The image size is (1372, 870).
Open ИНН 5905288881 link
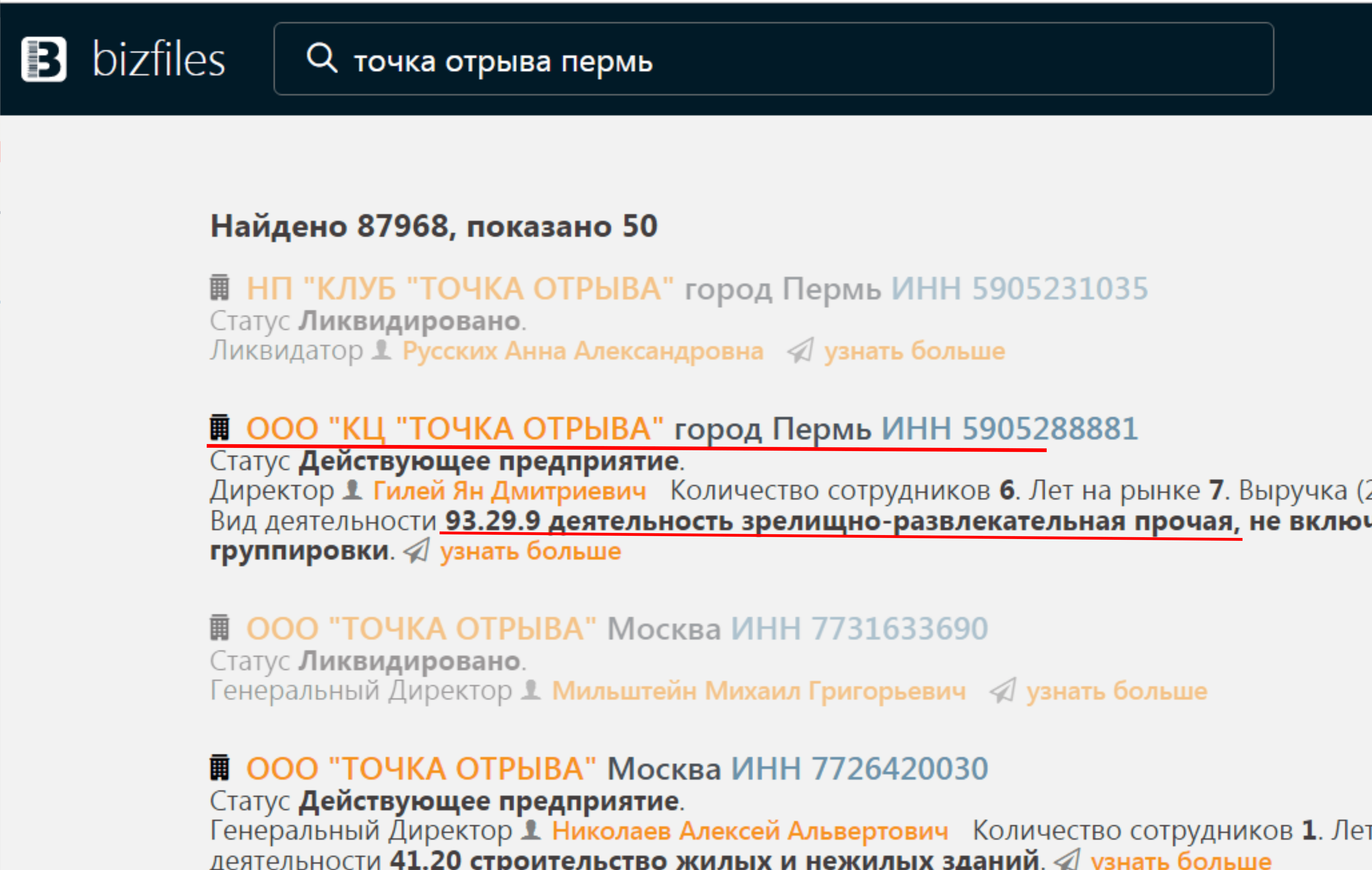click(x=1010, y=428)
